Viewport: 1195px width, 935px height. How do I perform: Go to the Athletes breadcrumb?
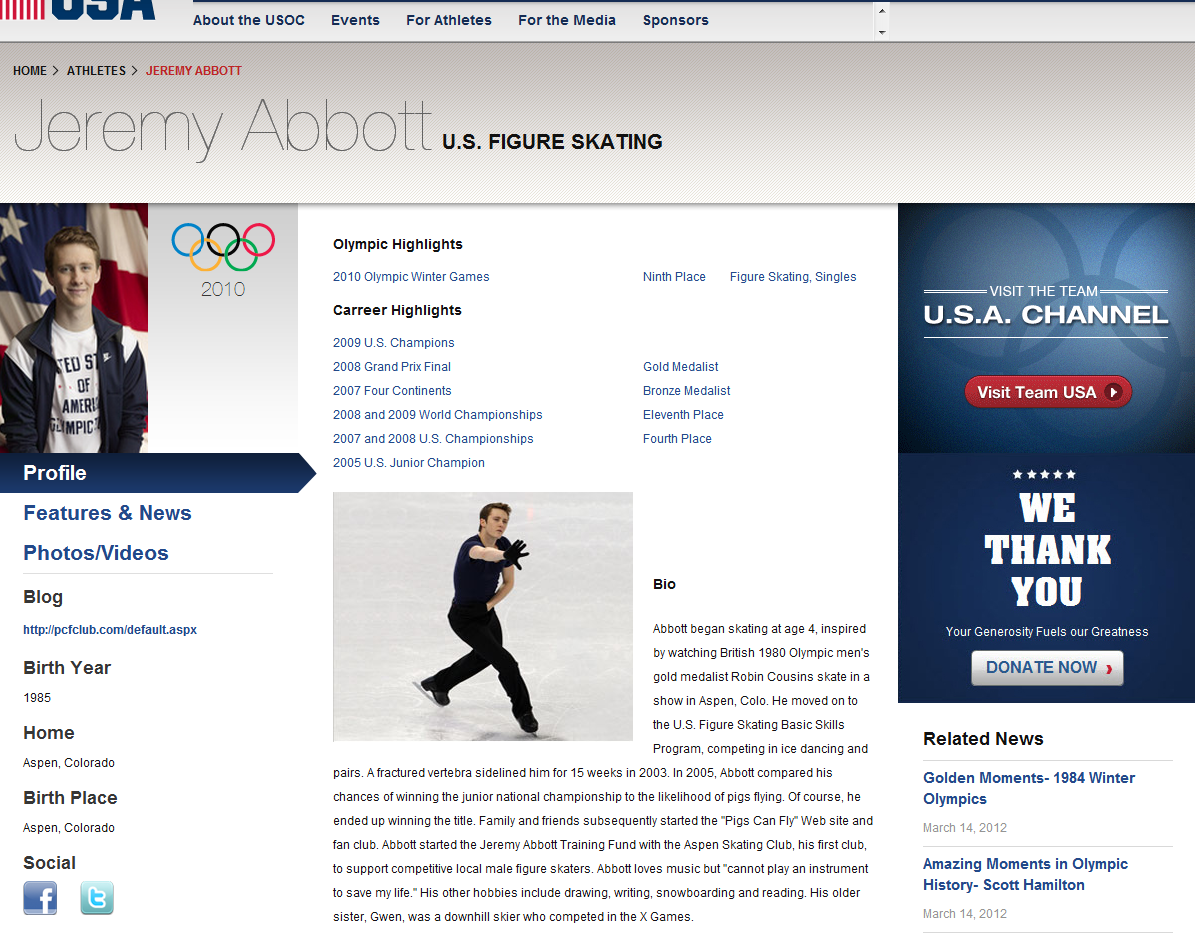point(96,71)
